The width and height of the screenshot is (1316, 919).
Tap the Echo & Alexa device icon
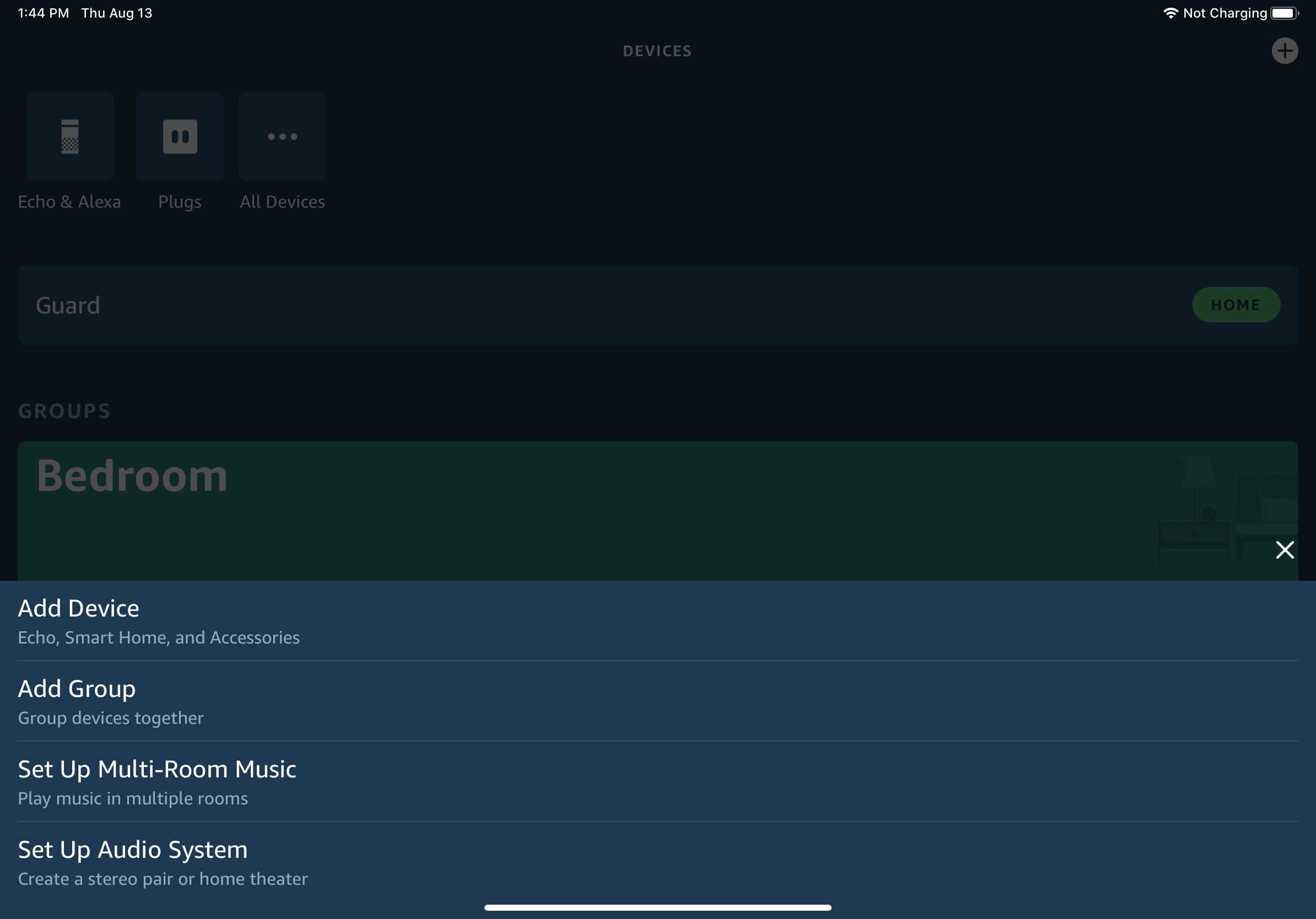70,136
